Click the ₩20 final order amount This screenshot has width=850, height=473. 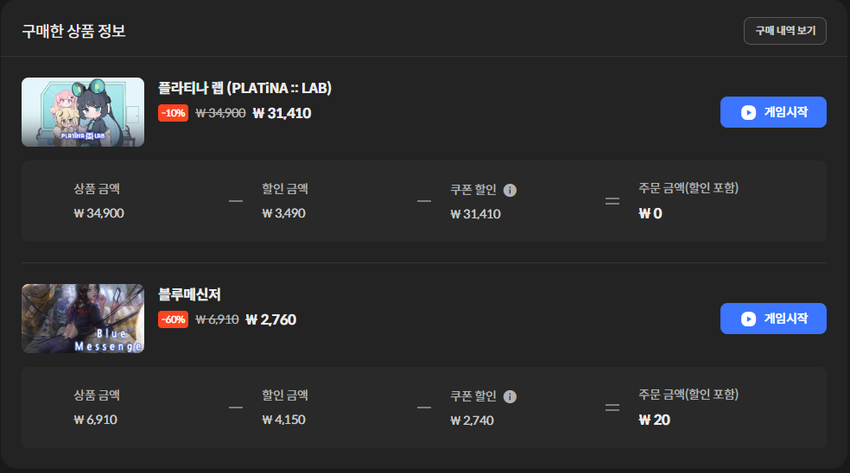coord(654,420)
